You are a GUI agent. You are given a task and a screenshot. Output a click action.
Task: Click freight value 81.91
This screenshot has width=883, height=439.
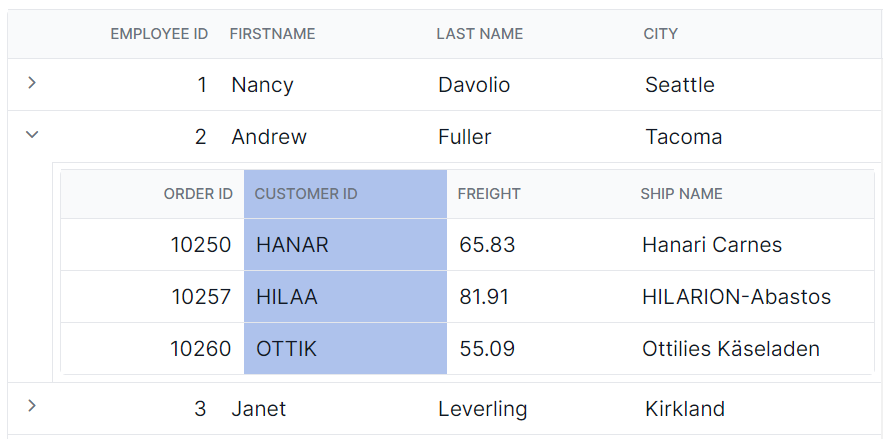tap(484, 297)
